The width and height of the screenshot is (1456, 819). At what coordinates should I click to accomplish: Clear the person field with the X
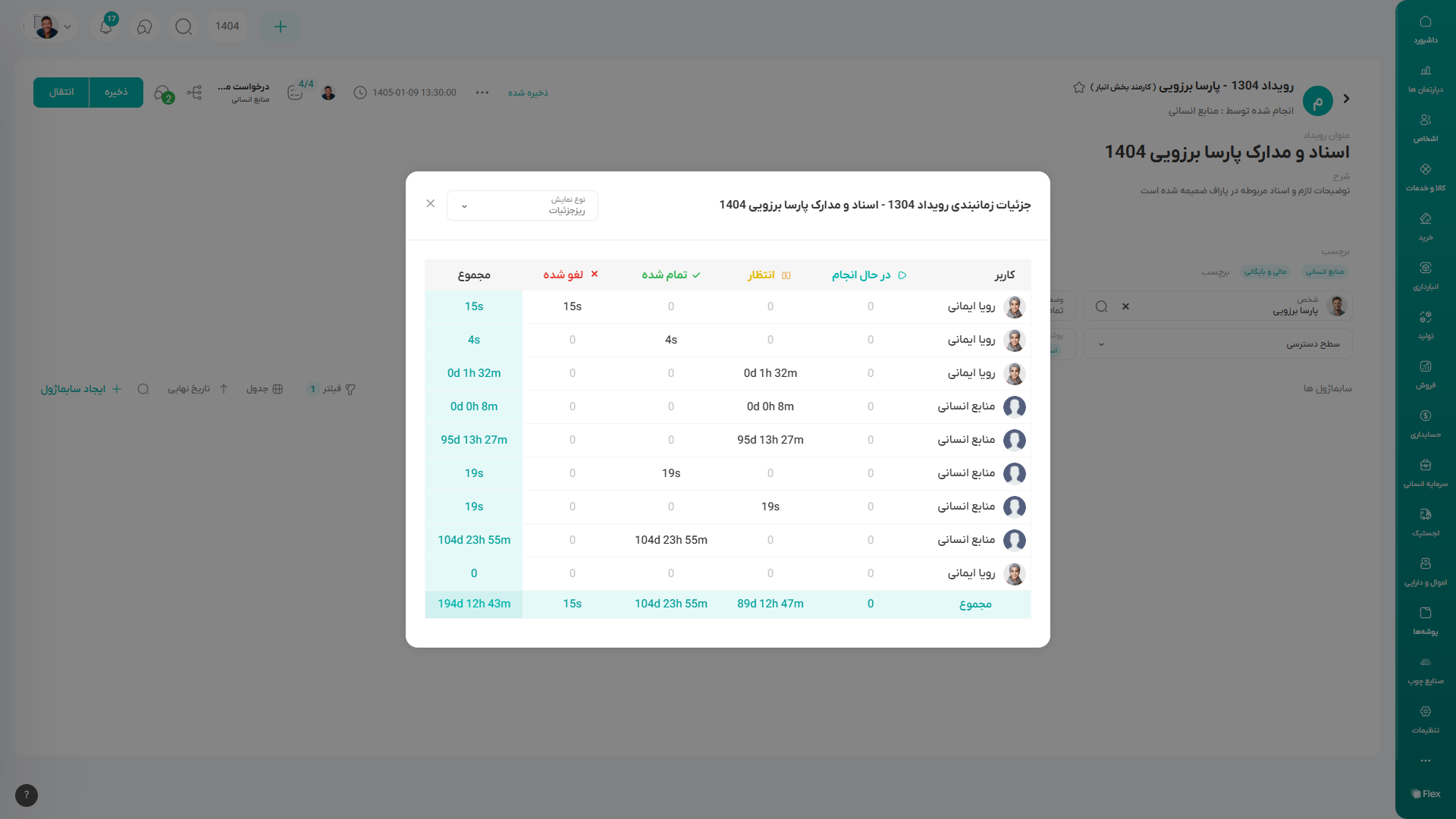click(x=1125, y=306)
